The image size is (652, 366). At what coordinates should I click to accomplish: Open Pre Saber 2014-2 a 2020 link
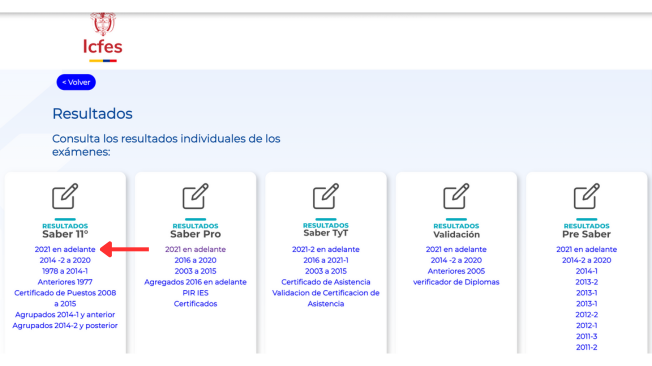pyautogui.click(x=587, y=260)
